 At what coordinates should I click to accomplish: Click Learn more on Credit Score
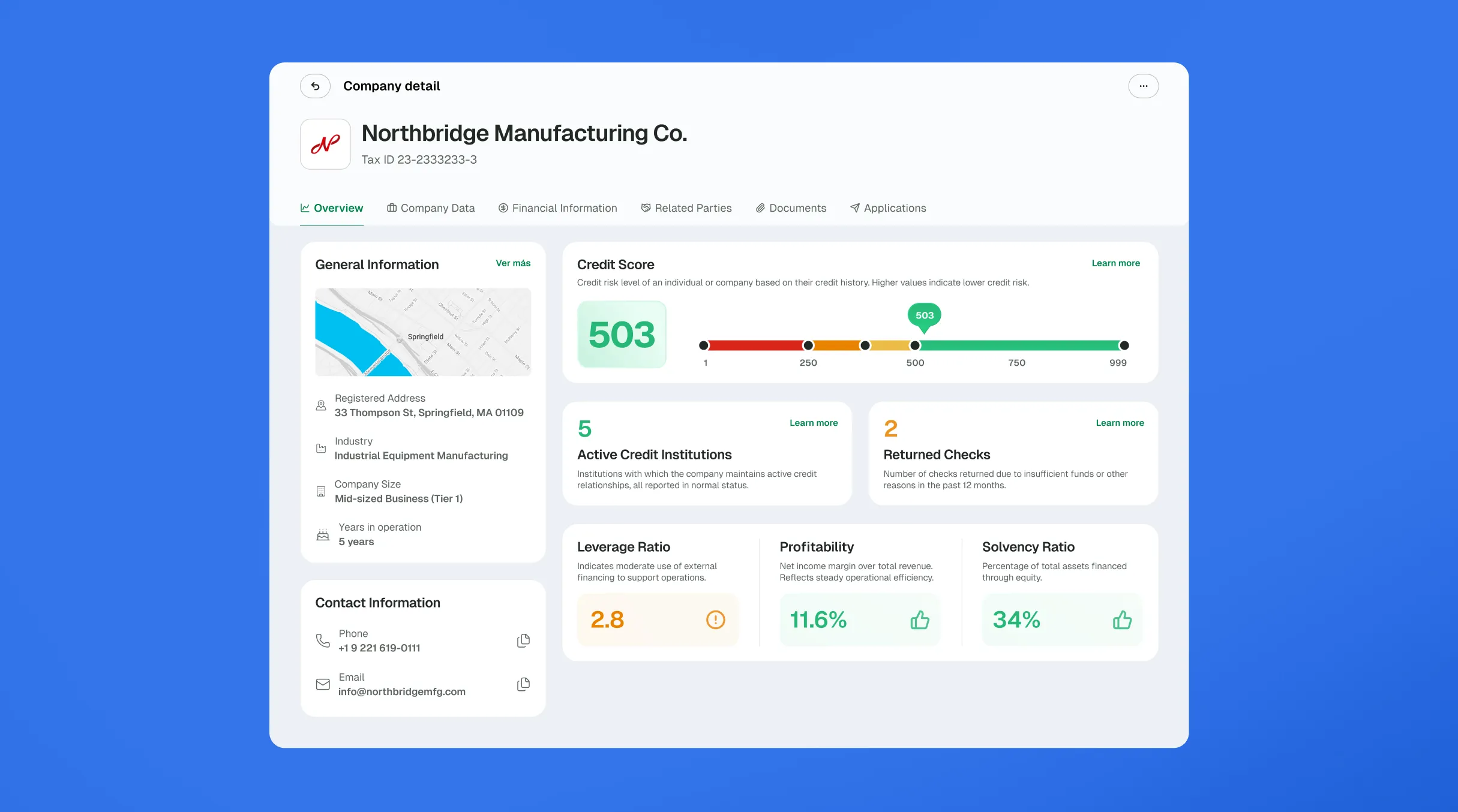1115,263
